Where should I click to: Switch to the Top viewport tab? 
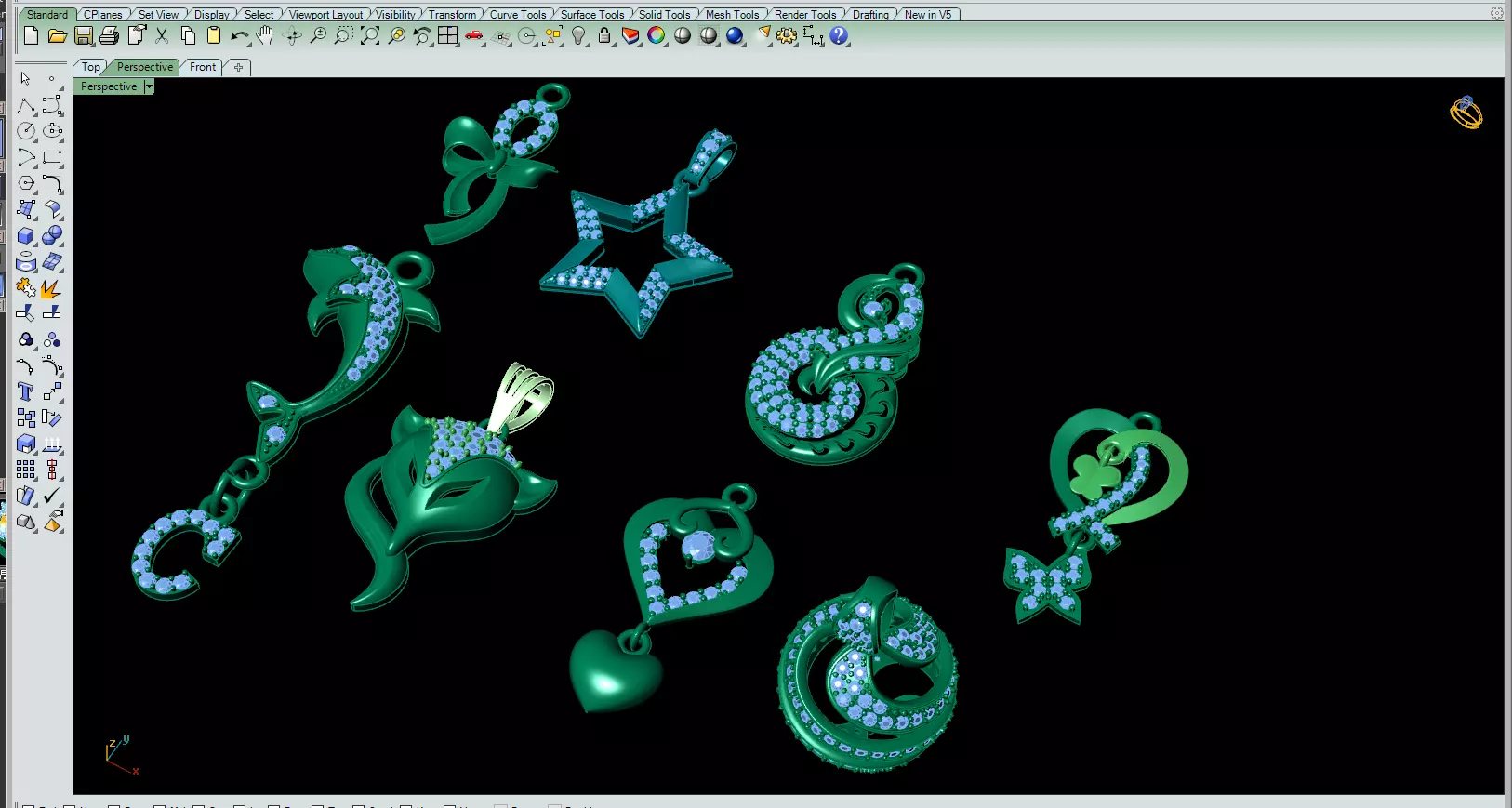click(x=91, y=67)
